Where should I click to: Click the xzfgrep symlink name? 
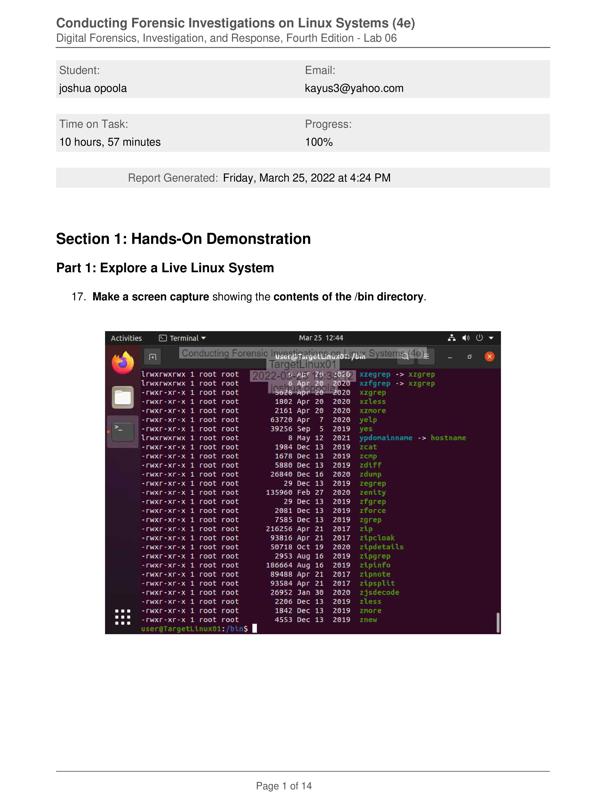[375, 383]
